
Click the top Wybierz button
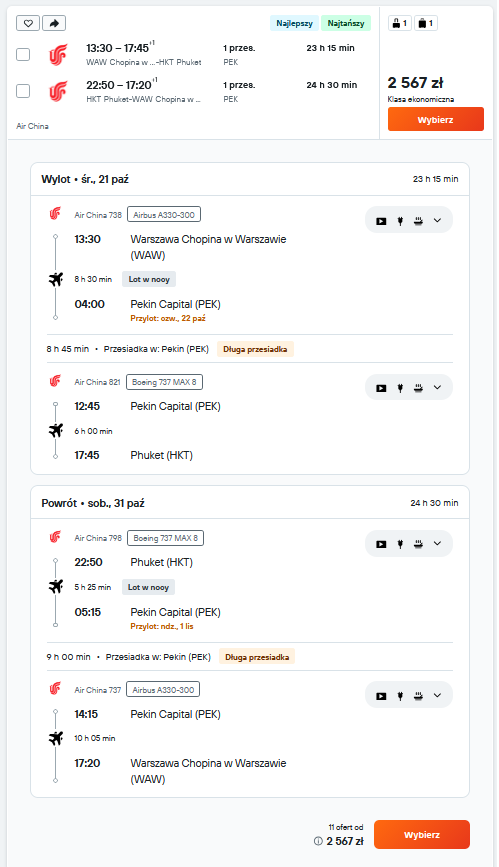[435, 119]
